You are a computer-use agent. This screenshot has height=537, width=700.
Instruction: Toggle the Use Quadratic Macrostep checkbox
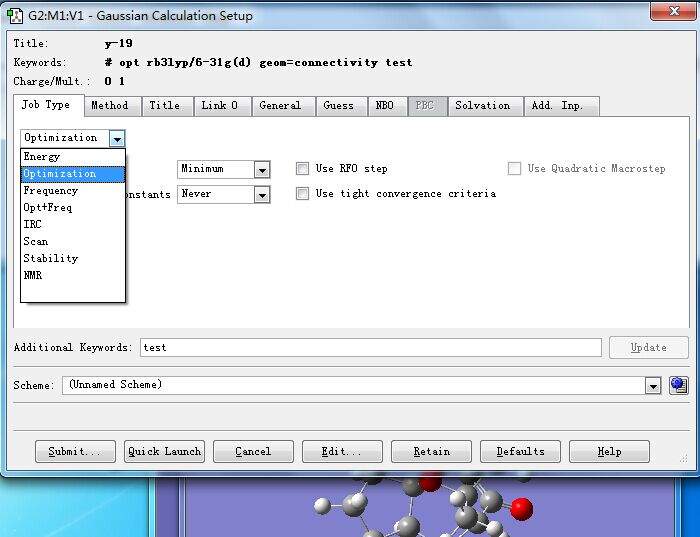(514, 168)
